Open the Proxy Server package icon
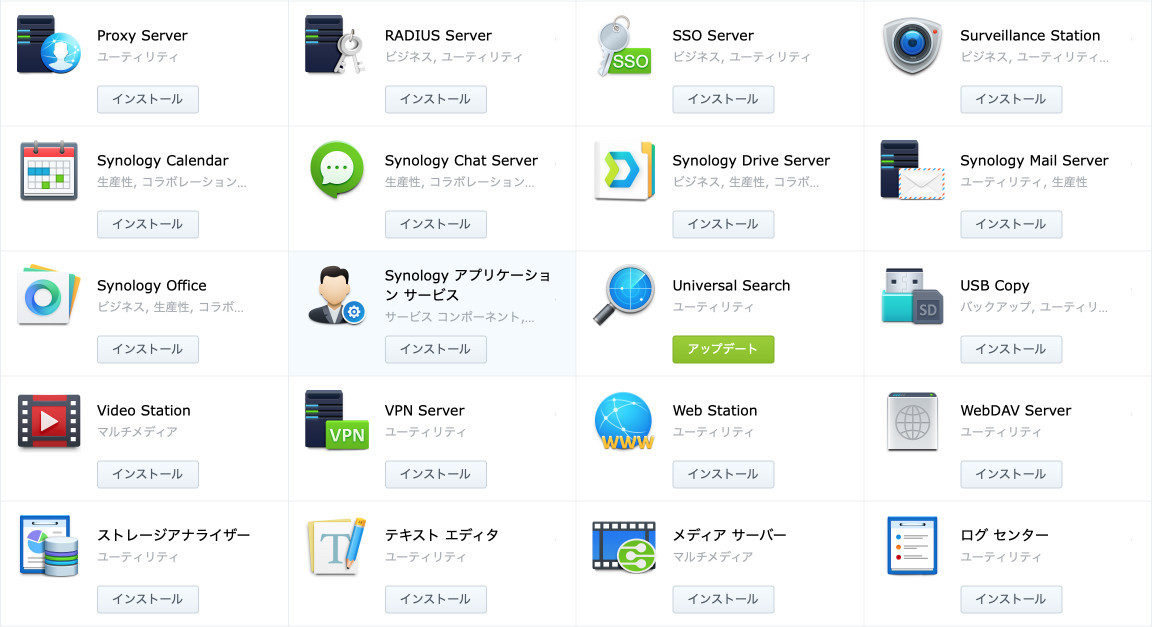The width and height of the screenshot is (1152, 627). (48, 45)
